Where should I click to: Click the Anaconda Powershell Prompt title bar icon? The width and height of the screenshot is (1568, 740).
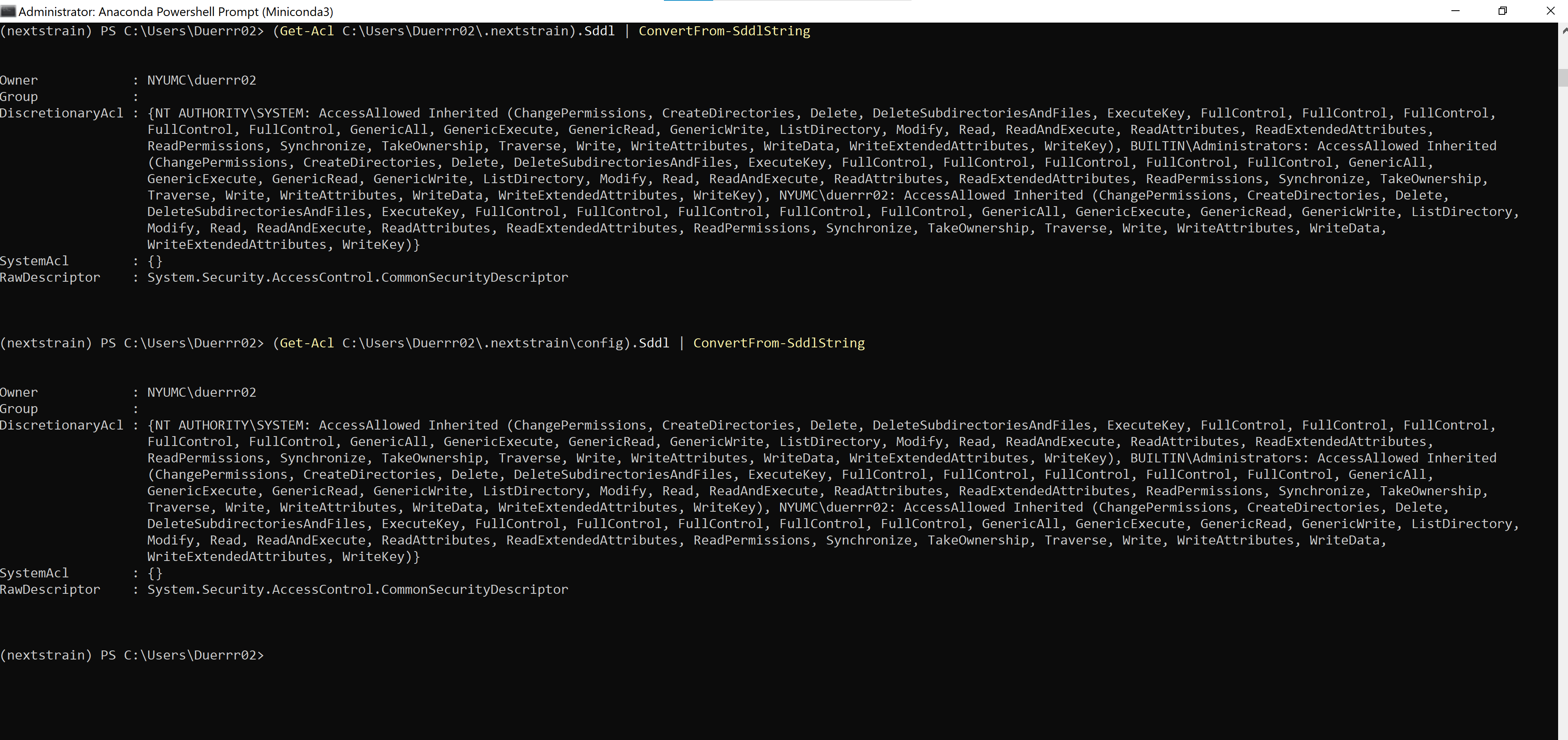(x=9, y=11)
